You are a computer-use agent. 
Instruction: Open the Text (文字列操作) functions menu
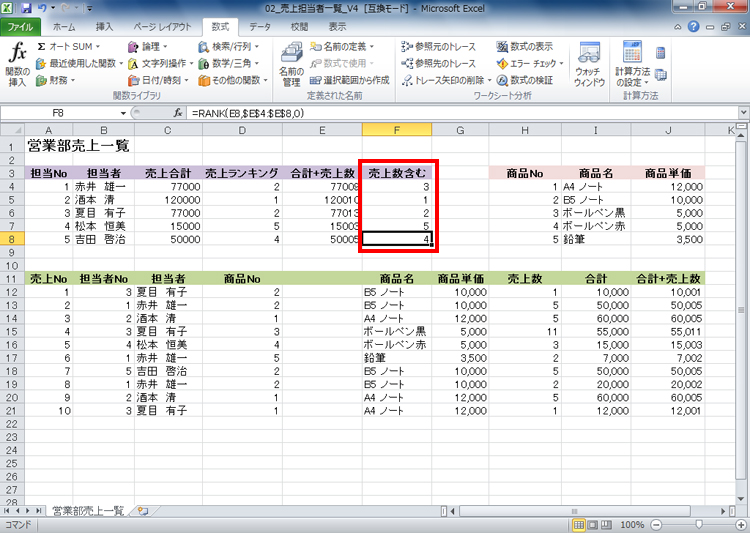(x=161, y=63)
